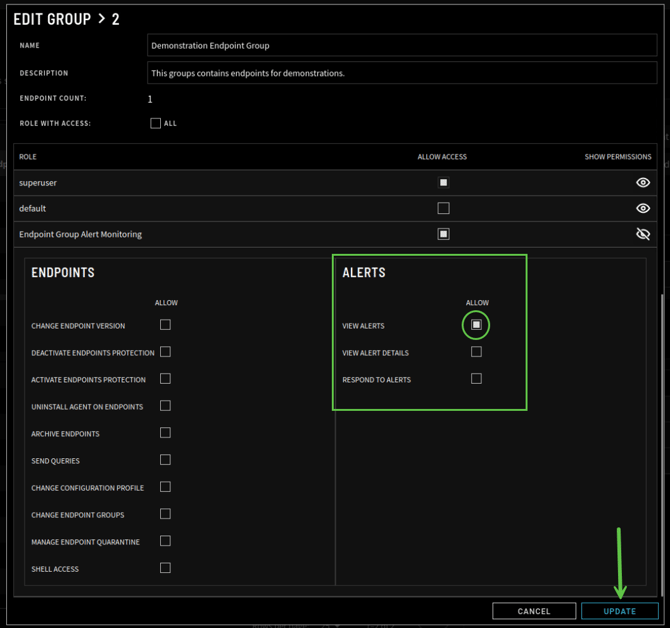
Task: Toggle the View Alerts permission checkbox
Action: pos(476,325)
